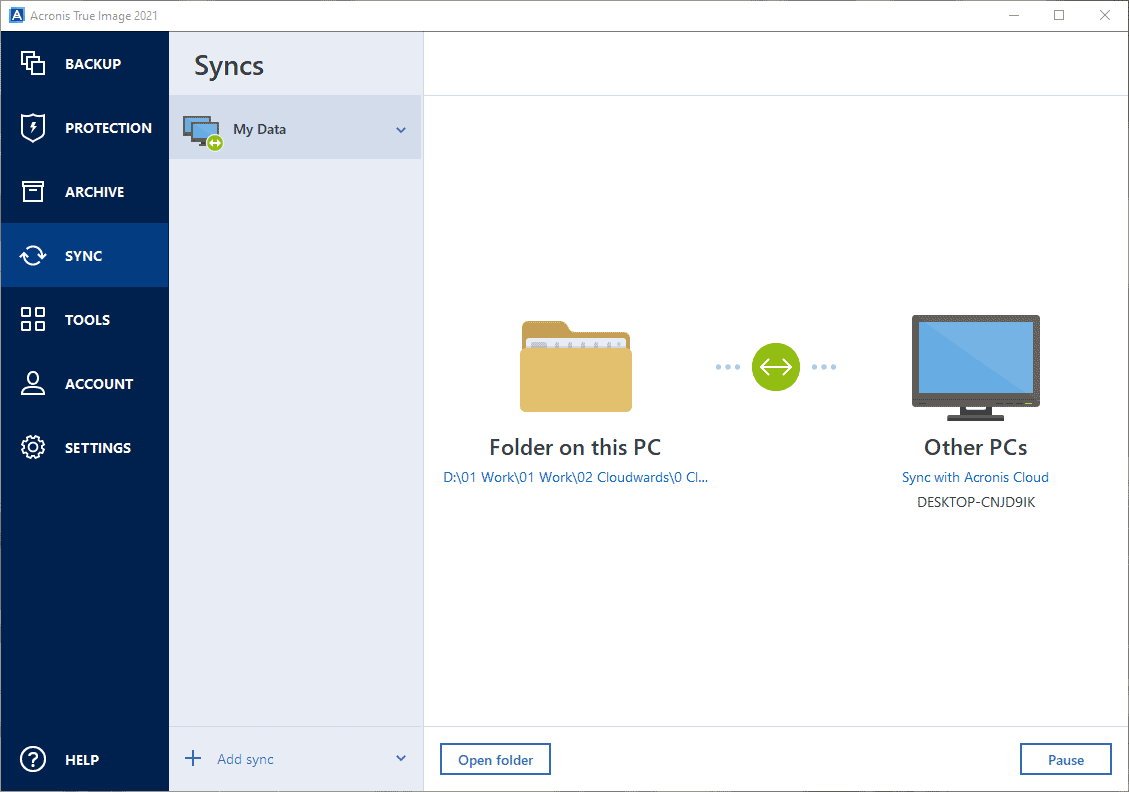1129x792 pixels.
Task: Click the Acronis logo in title bar
Action: coord(16,15)
